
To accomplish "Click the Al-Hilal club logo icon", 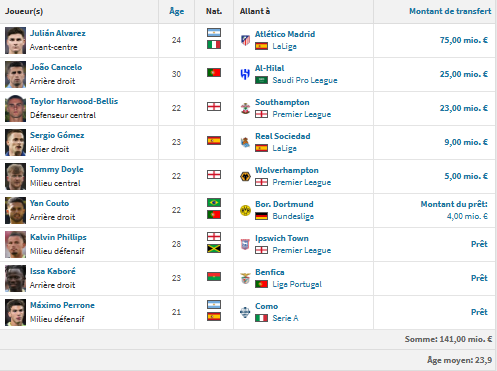I will 245,74.
